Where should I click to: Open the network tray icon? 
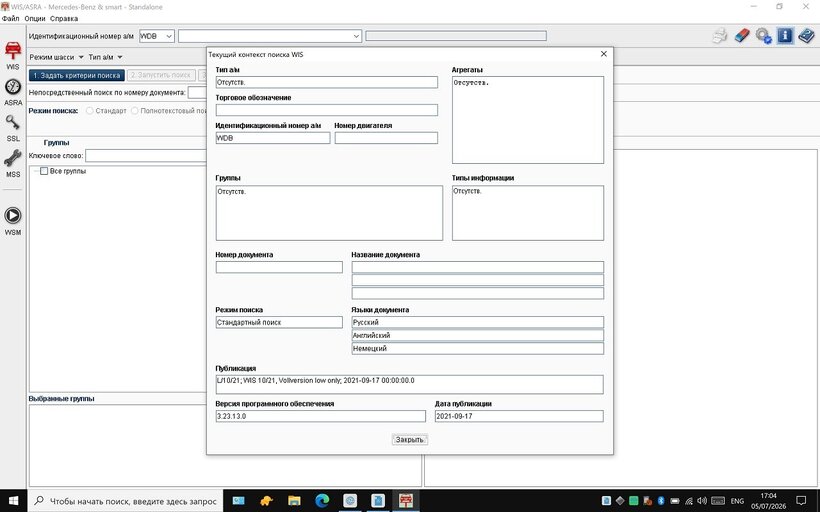point(689,501)
